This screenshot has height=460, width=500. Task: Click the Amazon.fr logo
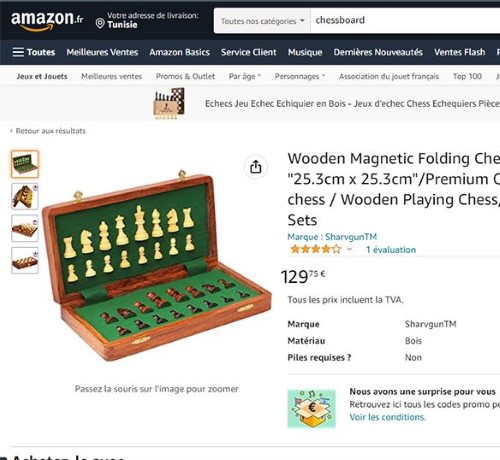(47, 21)
